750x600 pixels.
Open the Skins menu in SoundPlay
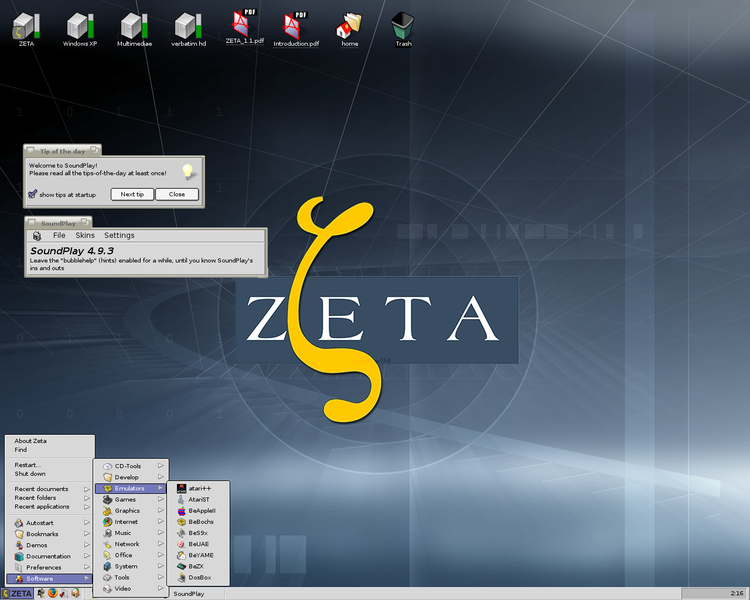85,235
